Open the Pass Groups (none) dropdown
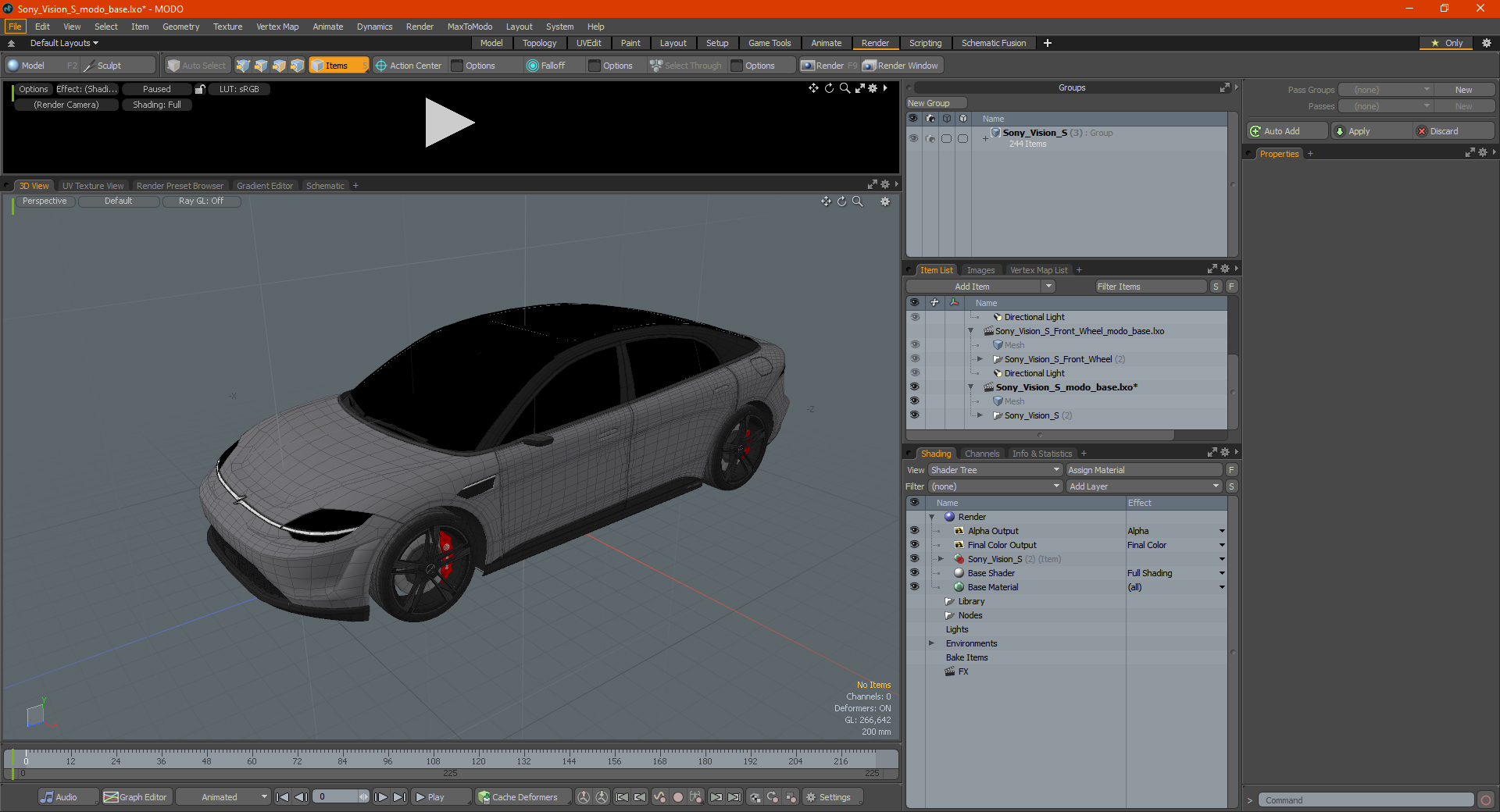Image resolution: width=1500 pixels, height=812 pixels. click(x=1385, y=90)
